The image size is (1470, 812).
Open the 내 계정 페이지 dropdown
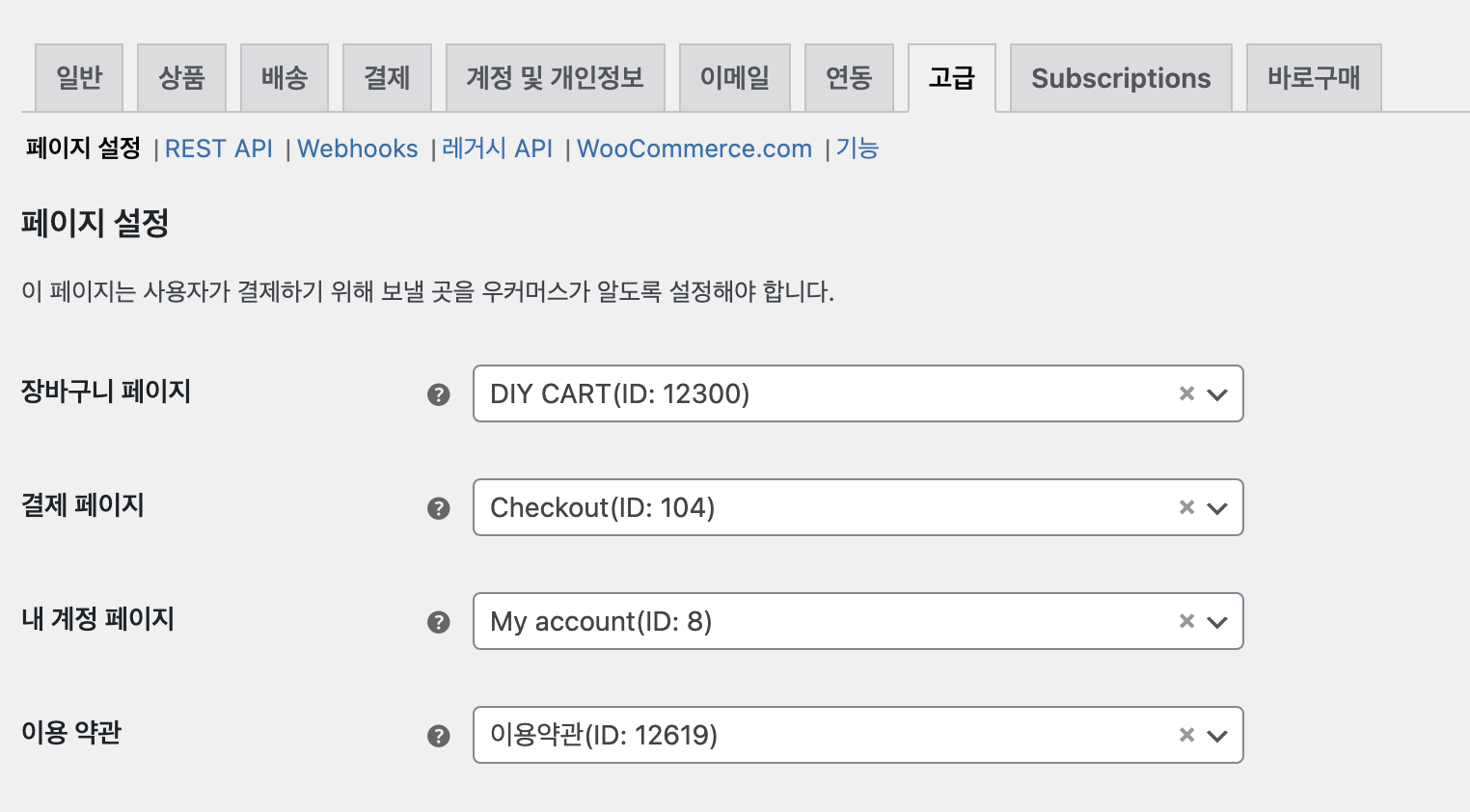1217,622
